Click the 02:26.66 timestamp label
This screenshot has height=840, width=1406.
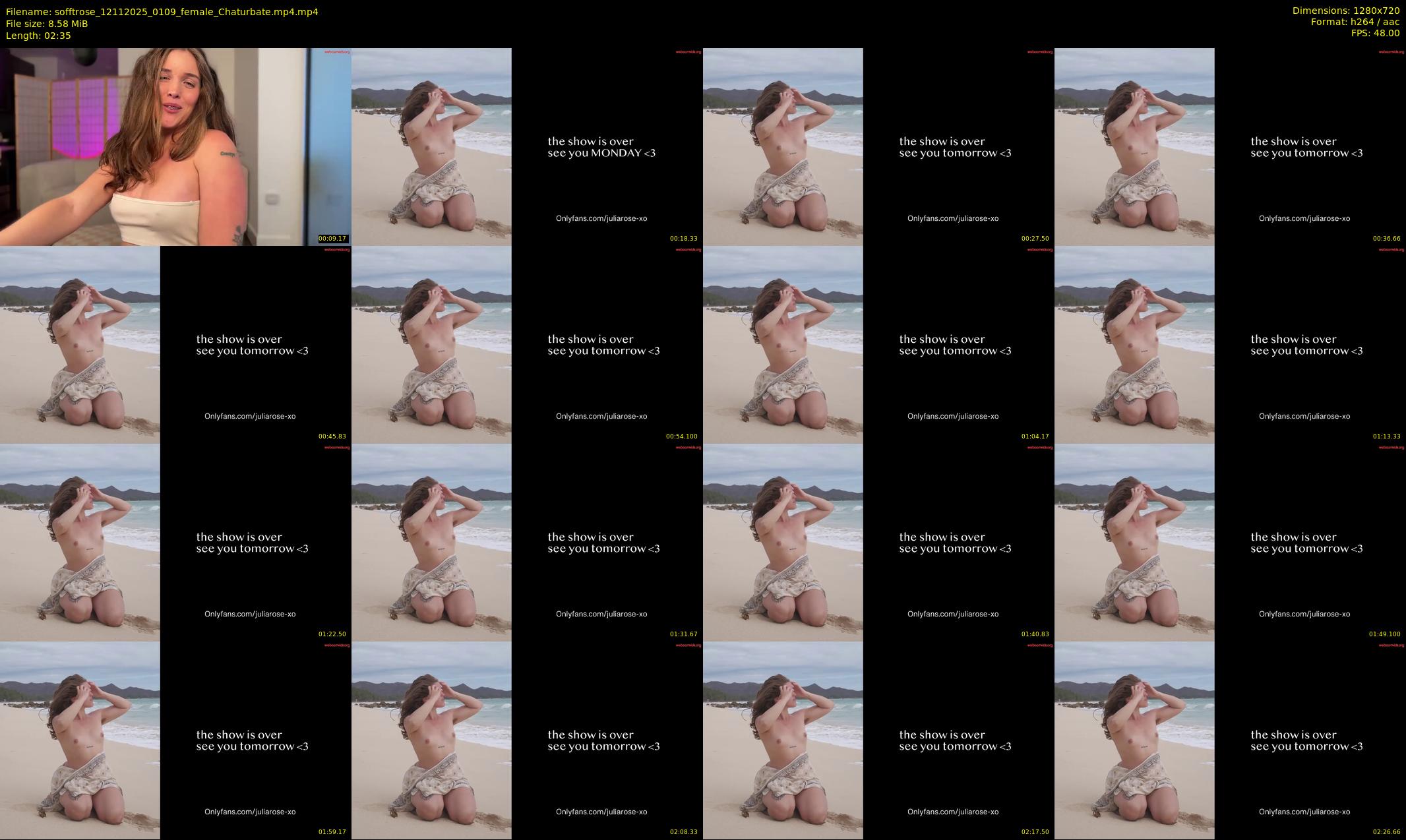(x=1386, y=832)
